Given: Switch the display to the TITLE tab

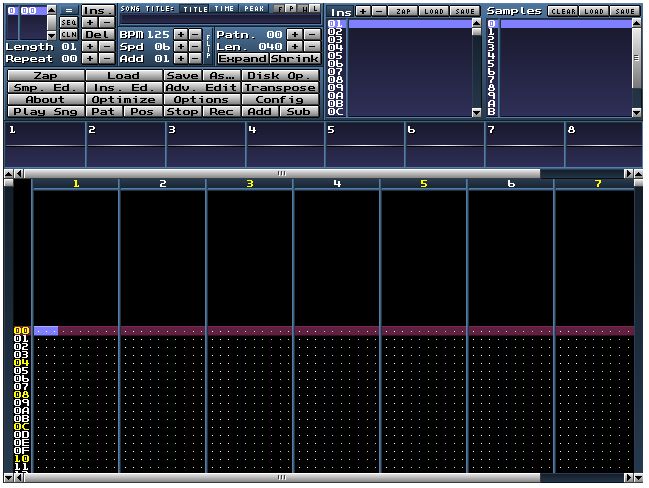Looking at the screenshot, I should pyautogui.click(x=195, y=9).
